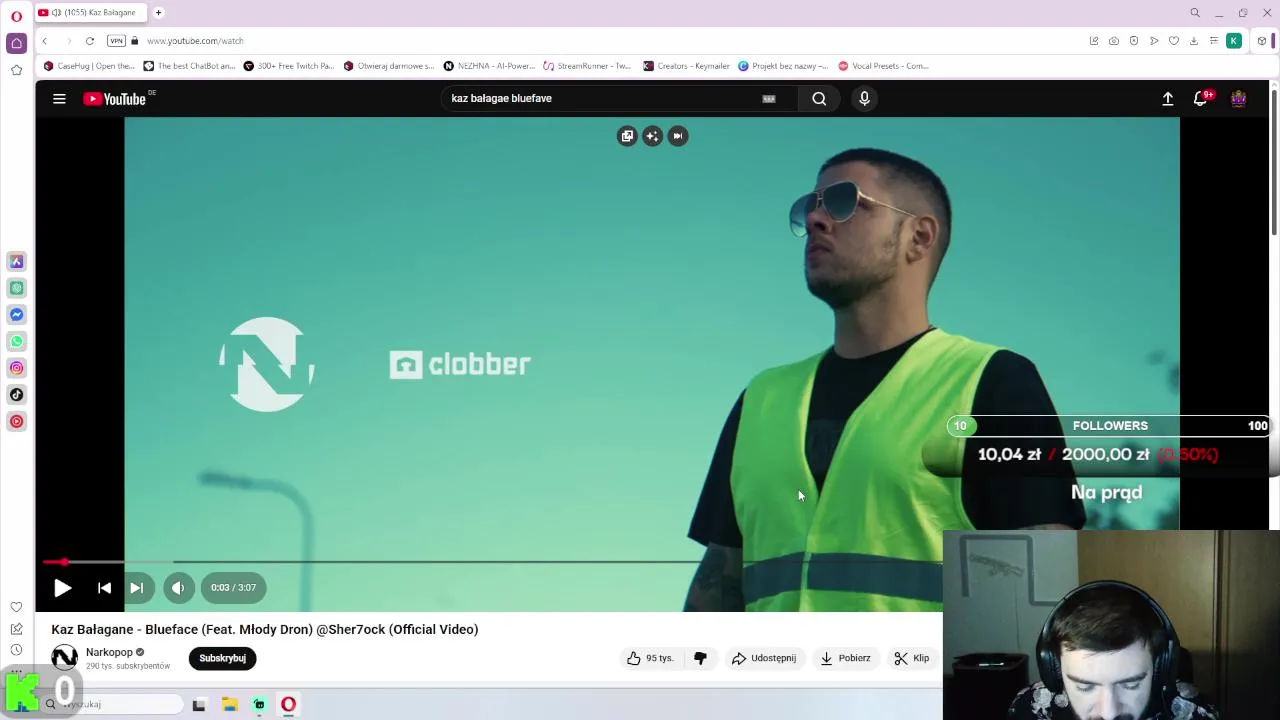Image resolution: width=1280 pixels, height=720 pixels.
Task: Open Opera tab search magnifier
Action: [x=1195, y=13]
